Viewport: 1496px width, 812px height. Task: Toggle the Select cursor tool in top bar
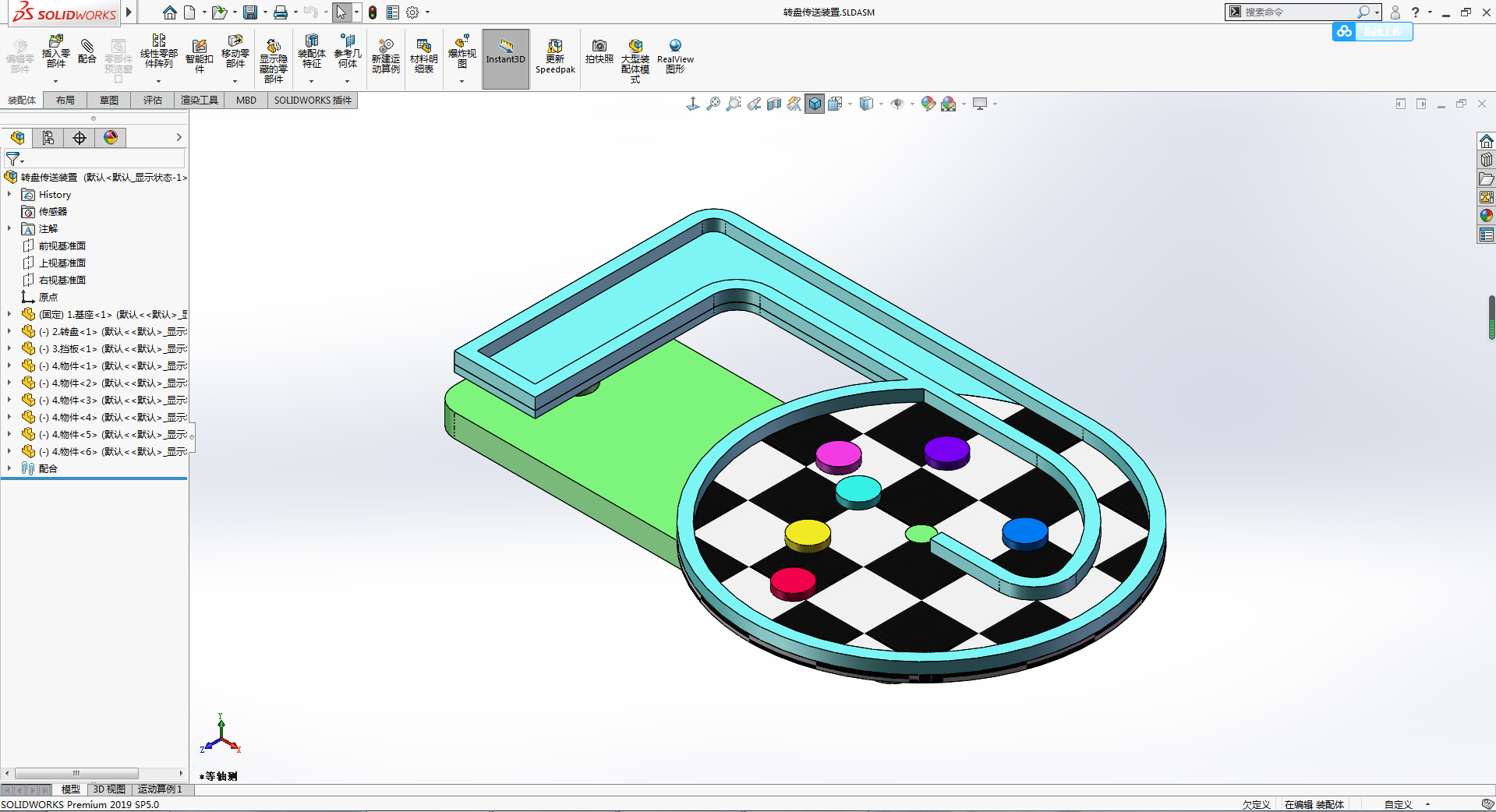point(341,12)
